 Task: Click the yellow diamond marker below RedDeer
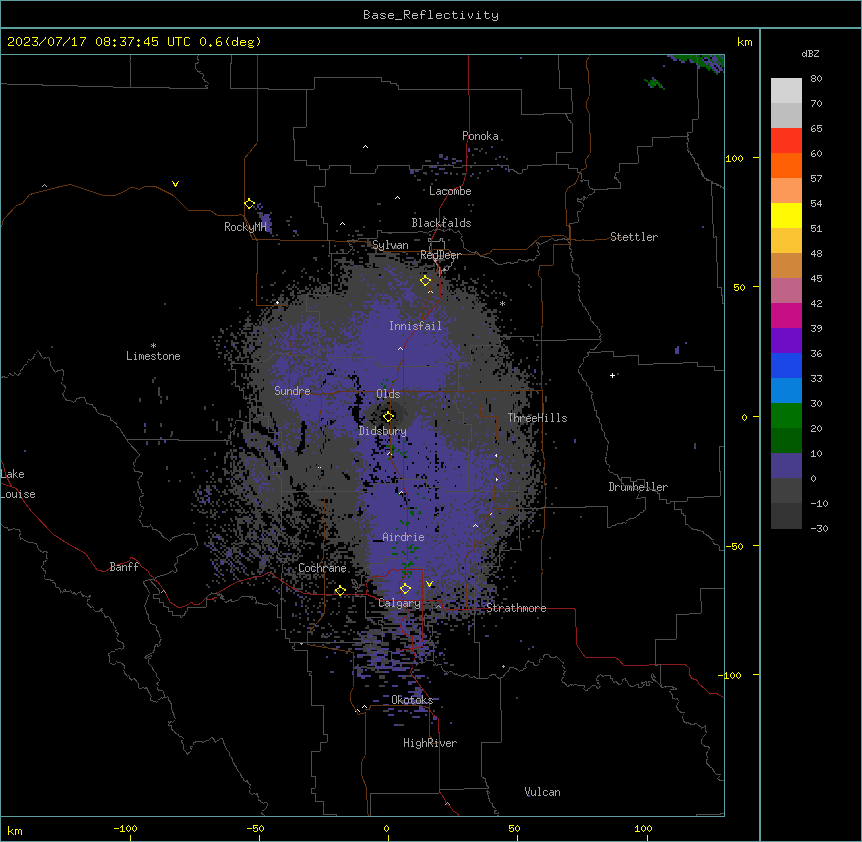point(426,281)
